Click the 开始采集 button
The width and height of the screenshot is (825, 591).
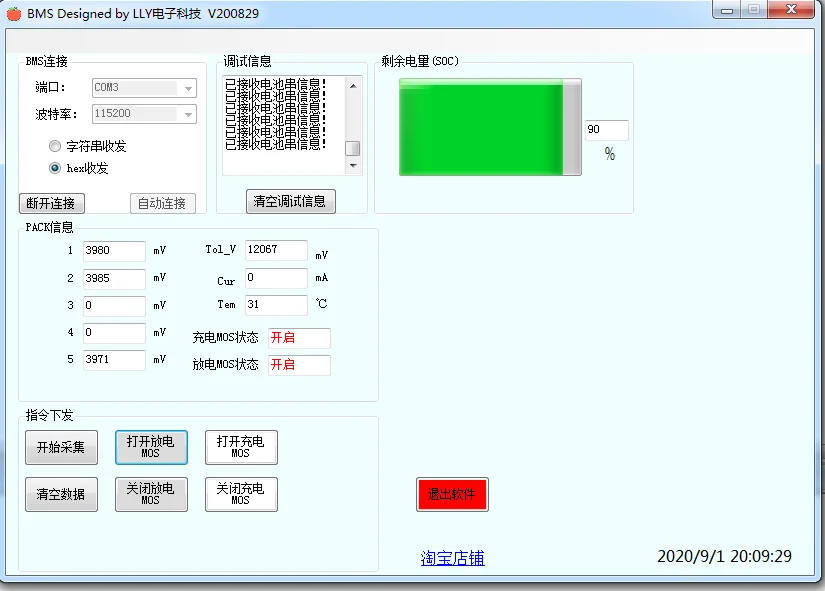[61, 447]
